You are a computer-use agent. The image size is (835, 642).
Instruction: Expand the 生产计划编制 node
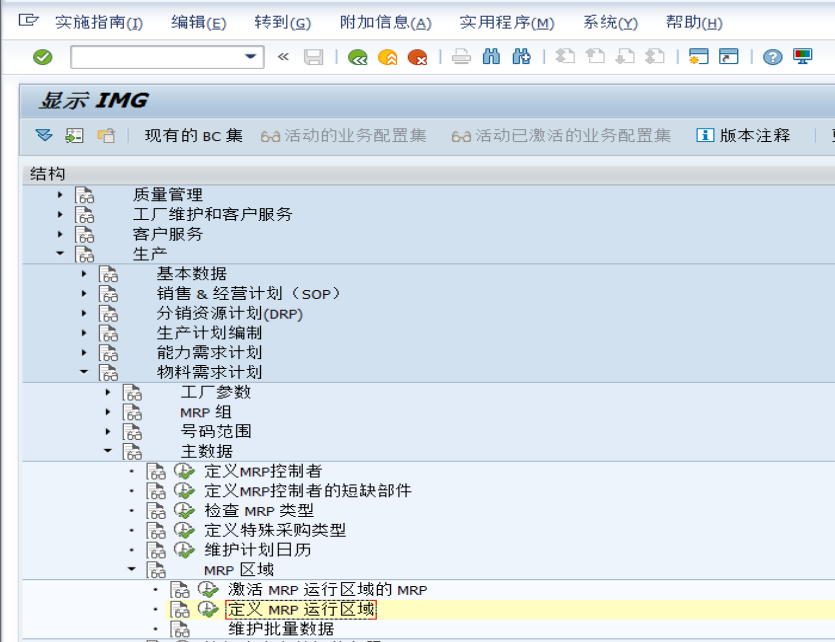84,333
